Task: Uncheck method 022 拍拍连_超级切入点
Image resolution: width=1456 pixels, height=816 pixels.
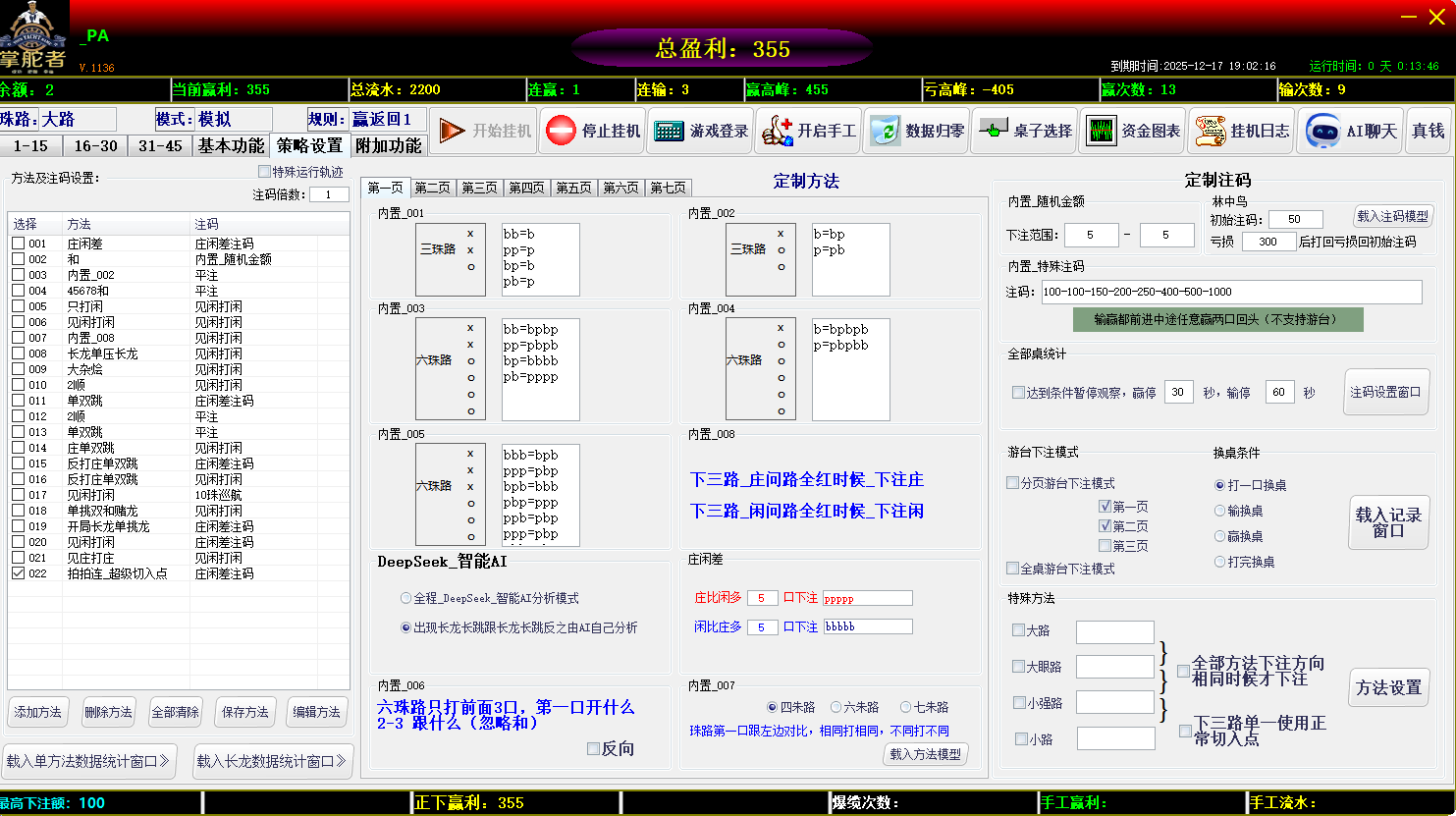Action: coord(19,573)
